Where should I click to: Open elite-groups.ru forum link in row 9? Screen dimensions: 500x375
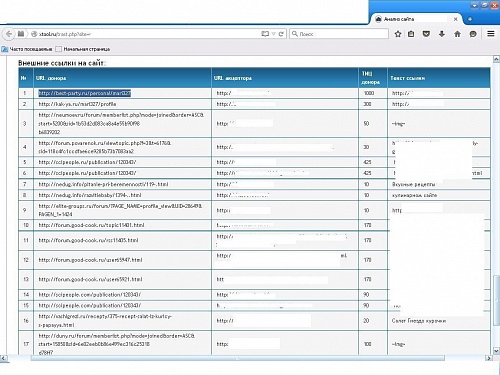[120, 210]
